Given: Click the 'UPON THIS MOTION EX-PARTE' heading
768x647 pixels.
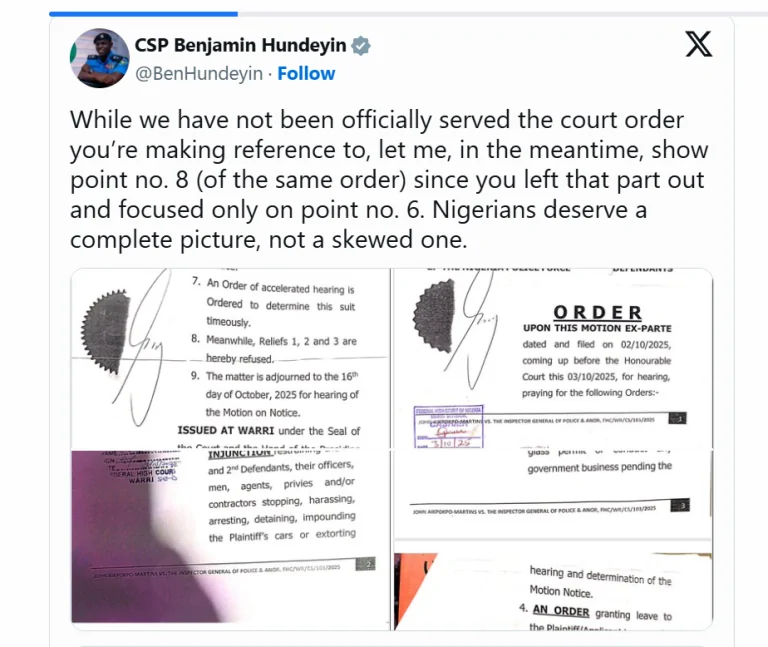Looking at the screenshot, I should (x=597, y=328).
